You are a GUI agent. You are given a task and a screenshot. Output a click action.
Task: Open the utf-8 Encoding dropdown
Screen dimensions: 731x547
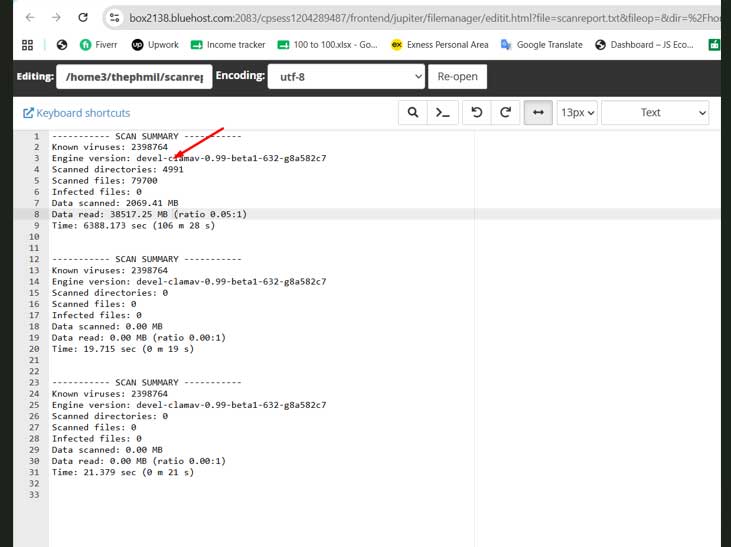(x=346, y=76)
